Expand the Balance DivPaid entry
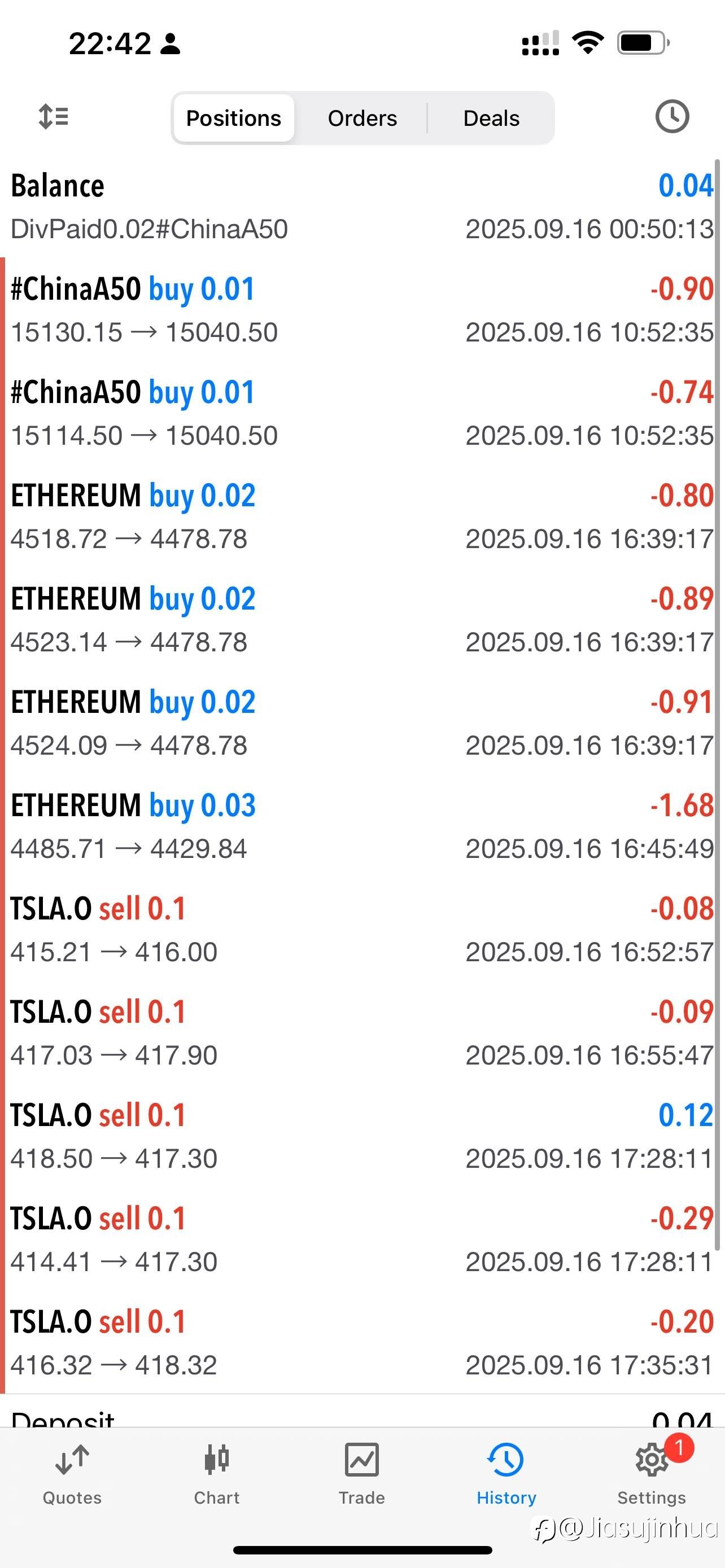The width and height of the screenshot is (725, 1568). click(362, 207)
